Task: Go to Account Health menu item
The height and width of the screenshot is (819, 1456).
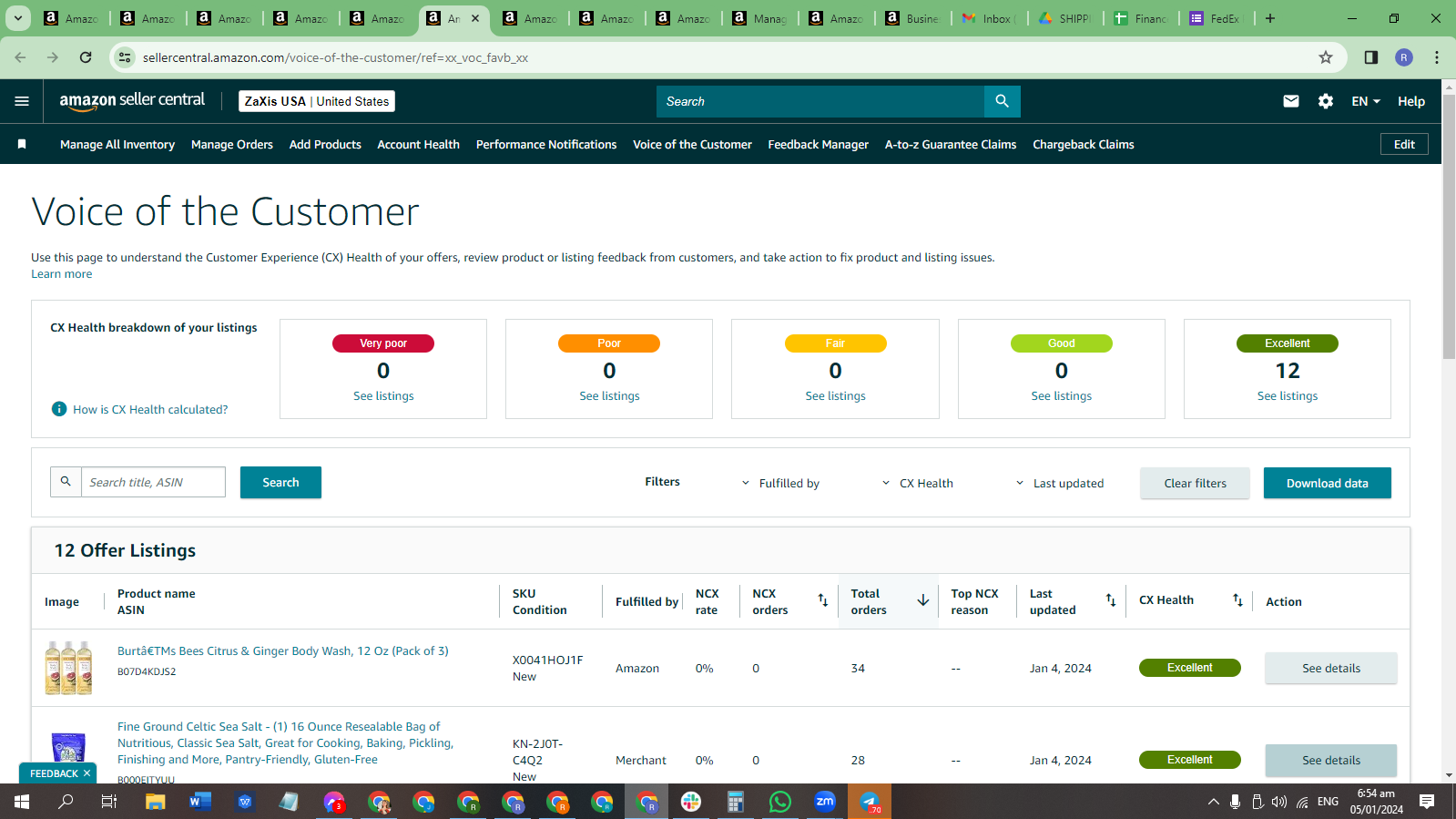Action: point(419,144)
